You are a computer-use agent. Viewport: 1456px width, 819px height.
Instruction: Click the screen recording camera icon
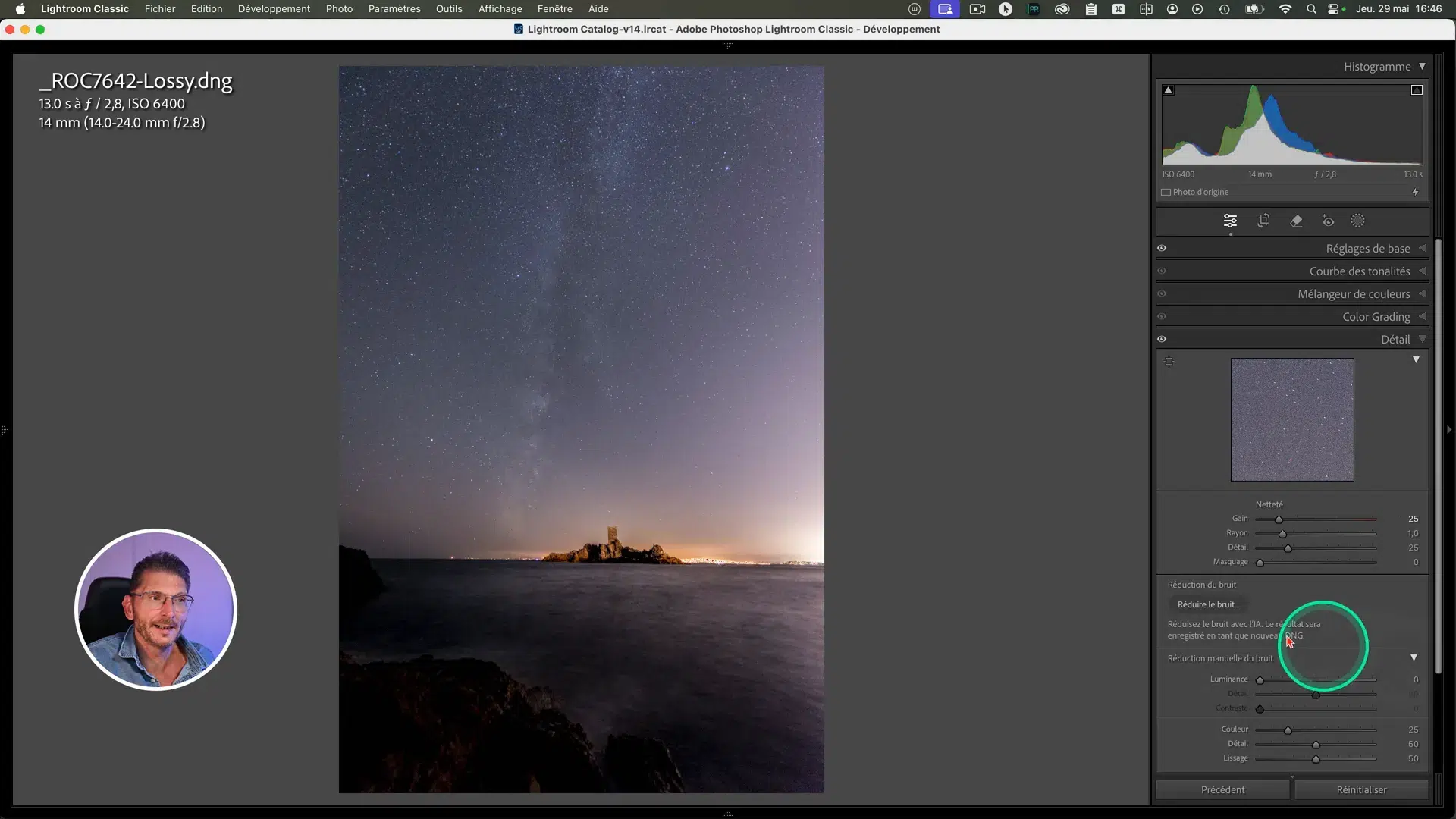(977, 9)
